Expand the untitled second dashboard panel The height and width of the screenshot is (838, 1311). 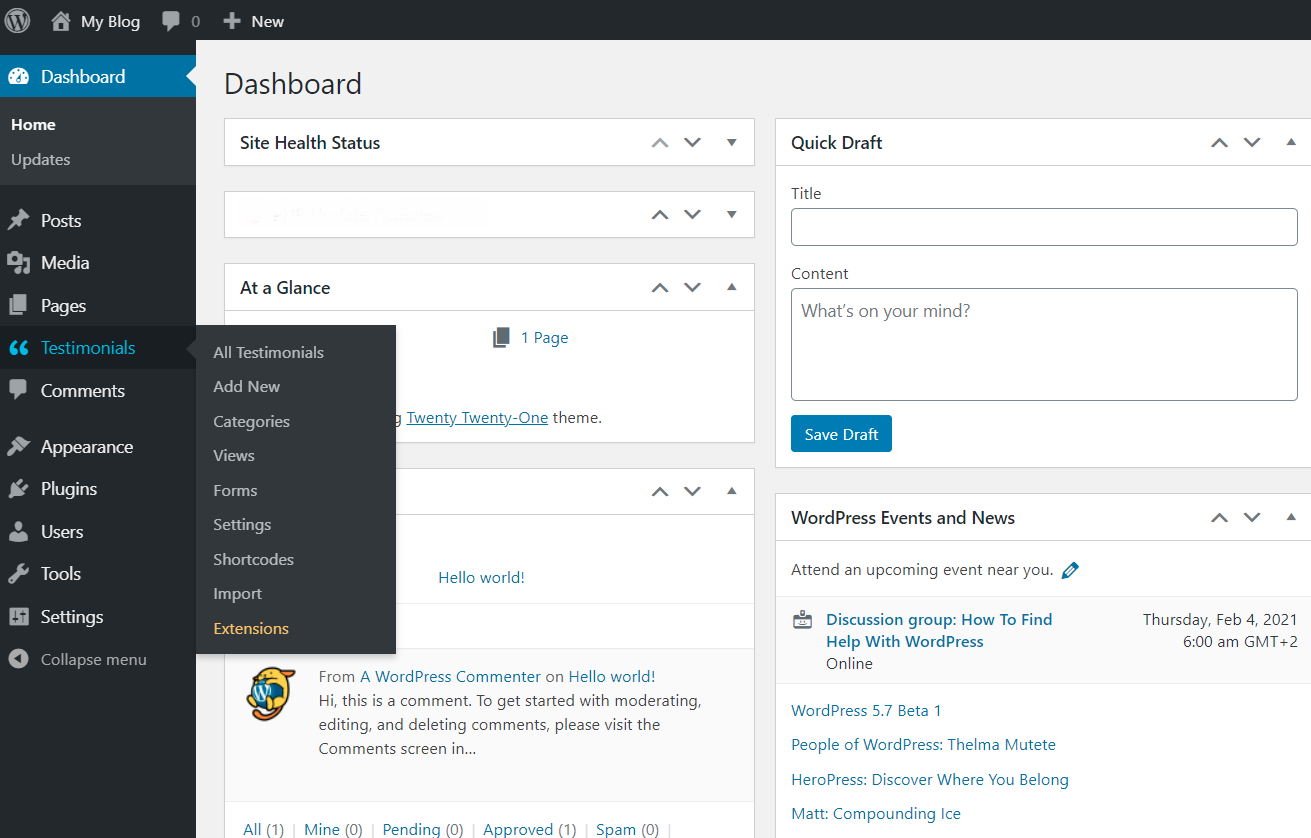click(732, 214)
